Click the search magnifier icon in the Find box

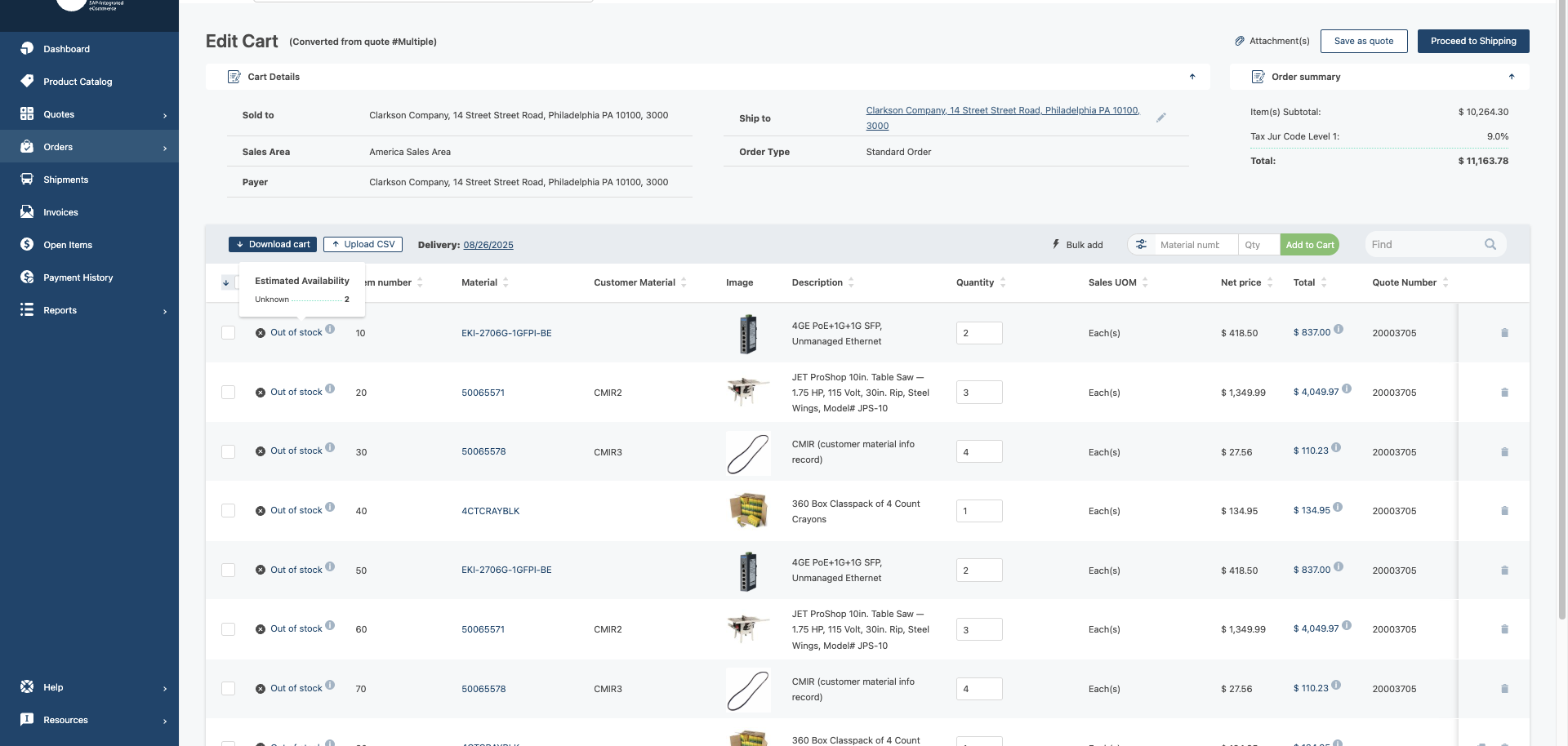[x=1490, y=244]
